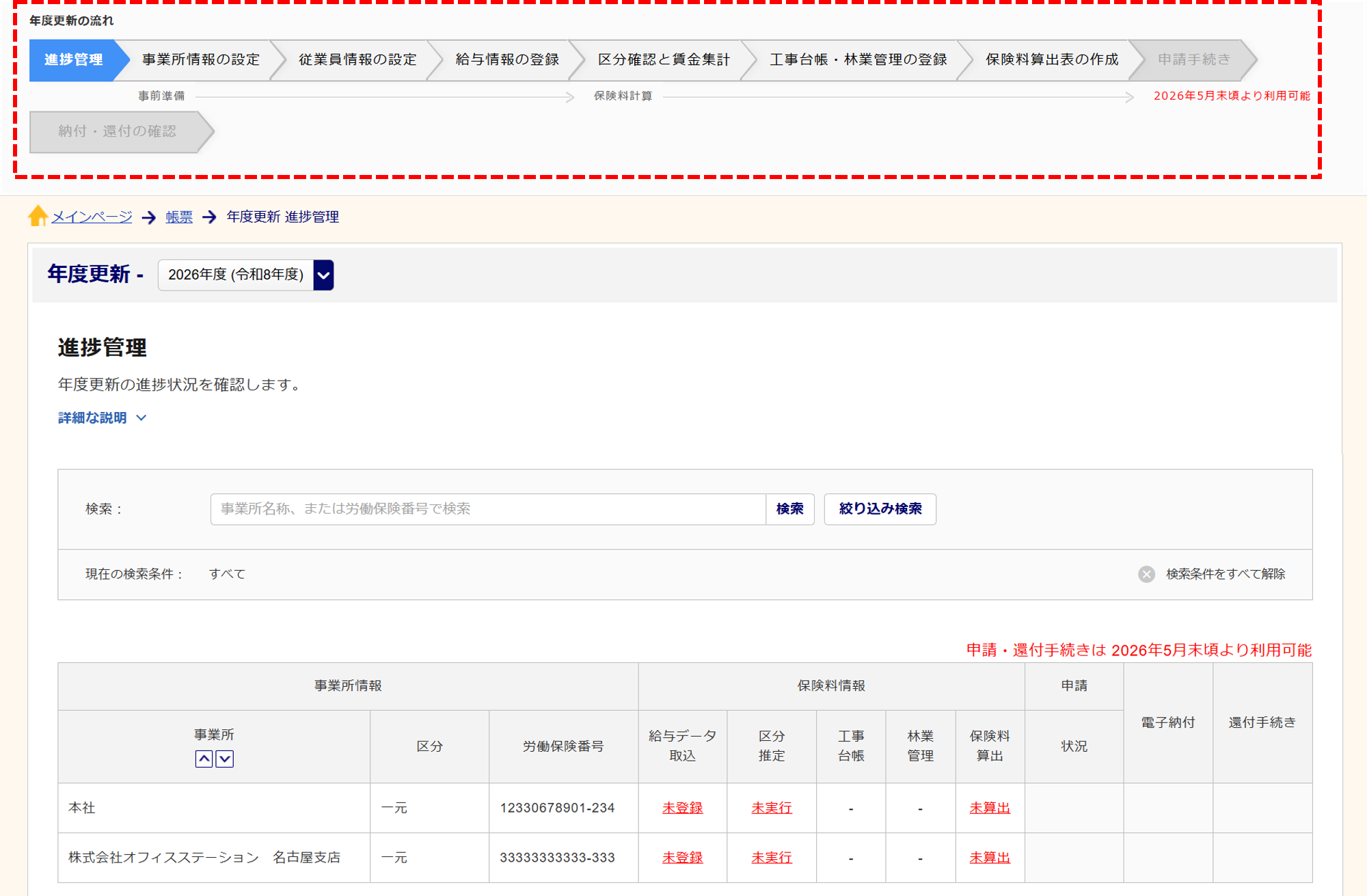Open the fiscal year dropdown arrow
The image size is (1367, 896).
(323, 275)
